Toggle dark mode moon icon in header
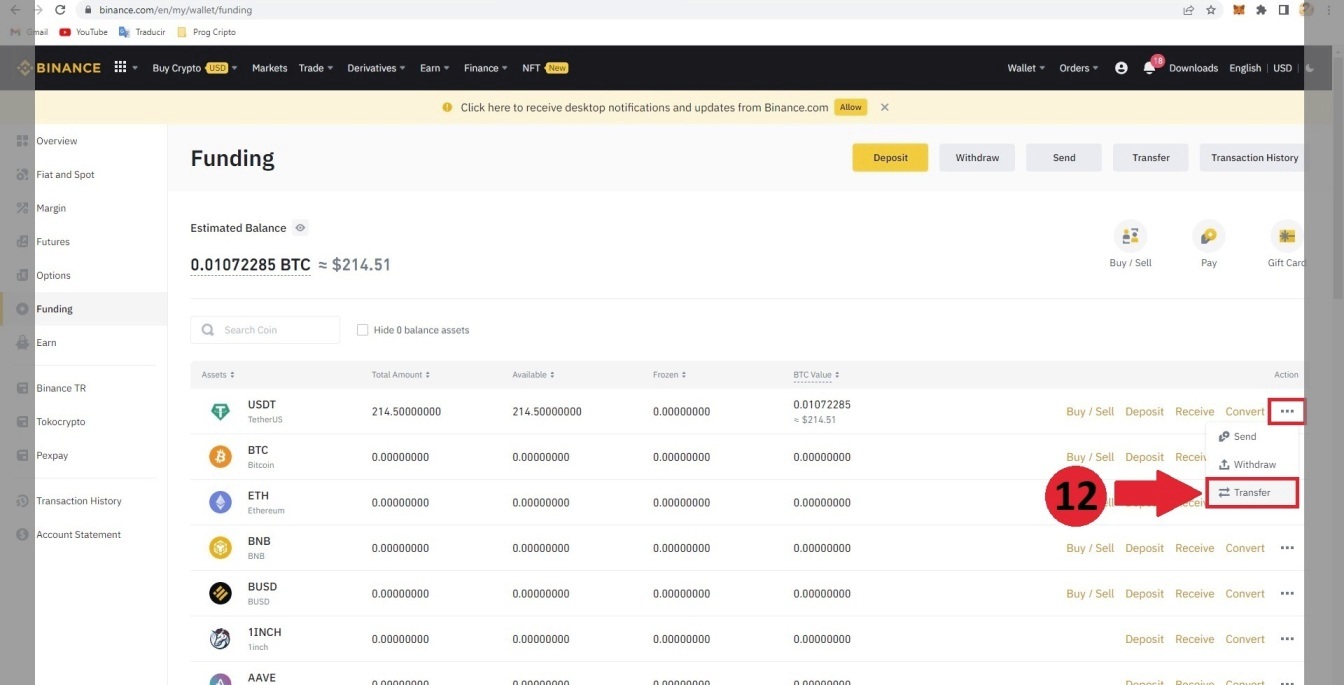 pos(1310,68)
